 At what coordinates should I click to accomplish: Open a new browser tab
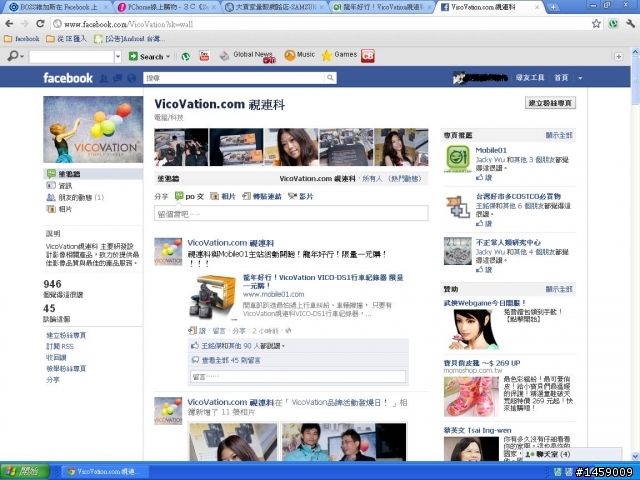coord(553,7)
